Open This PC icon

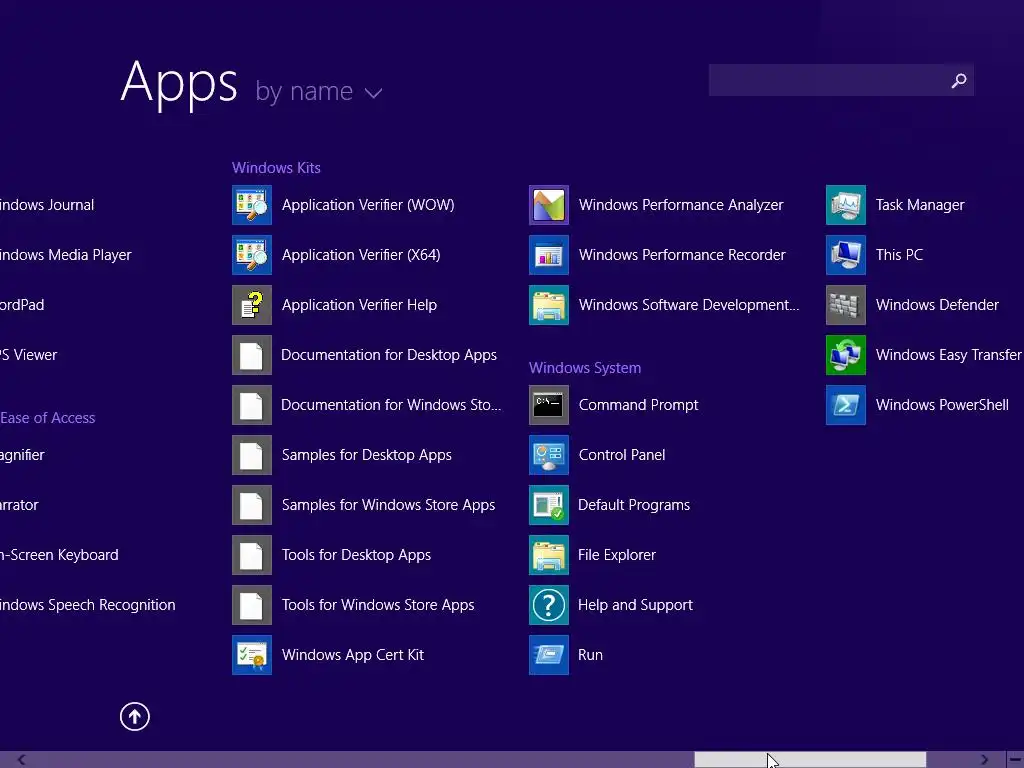(846, 255)
